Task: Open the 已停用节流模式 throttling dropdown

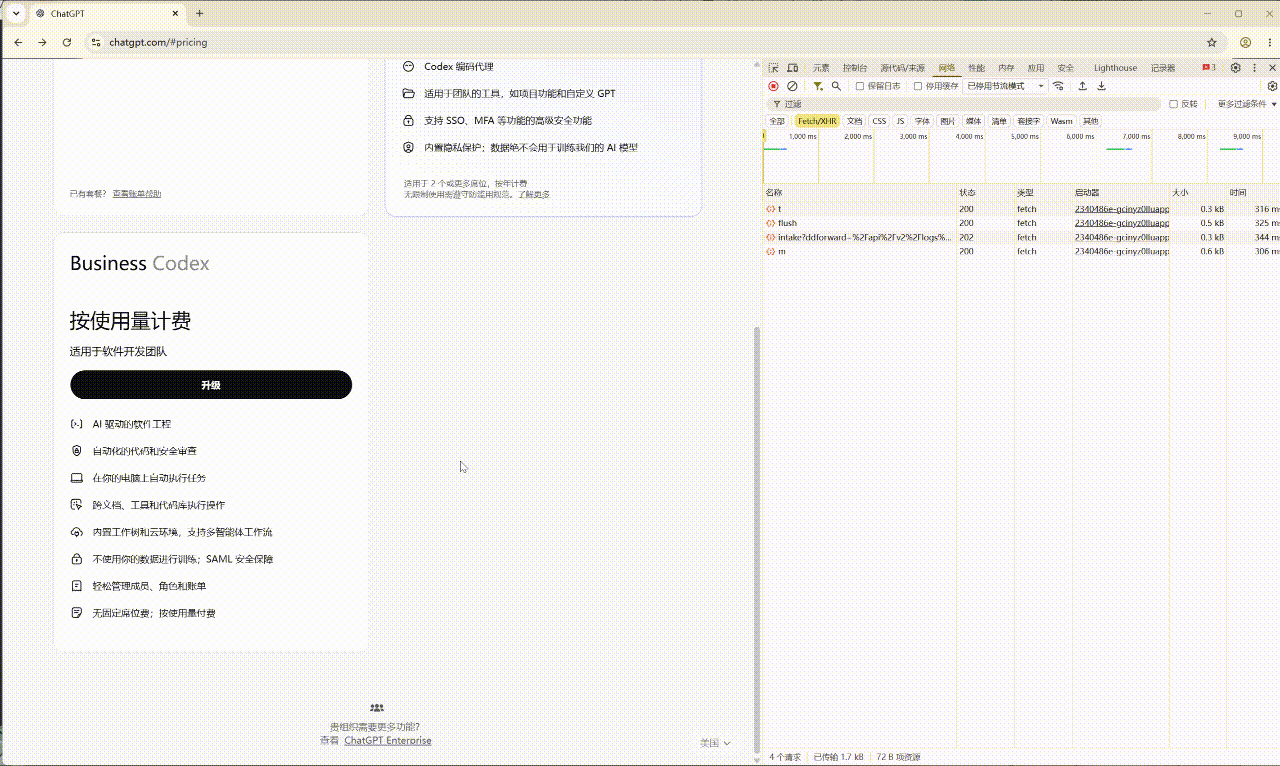Action: pyautogui.click(x=1005, y=86)
